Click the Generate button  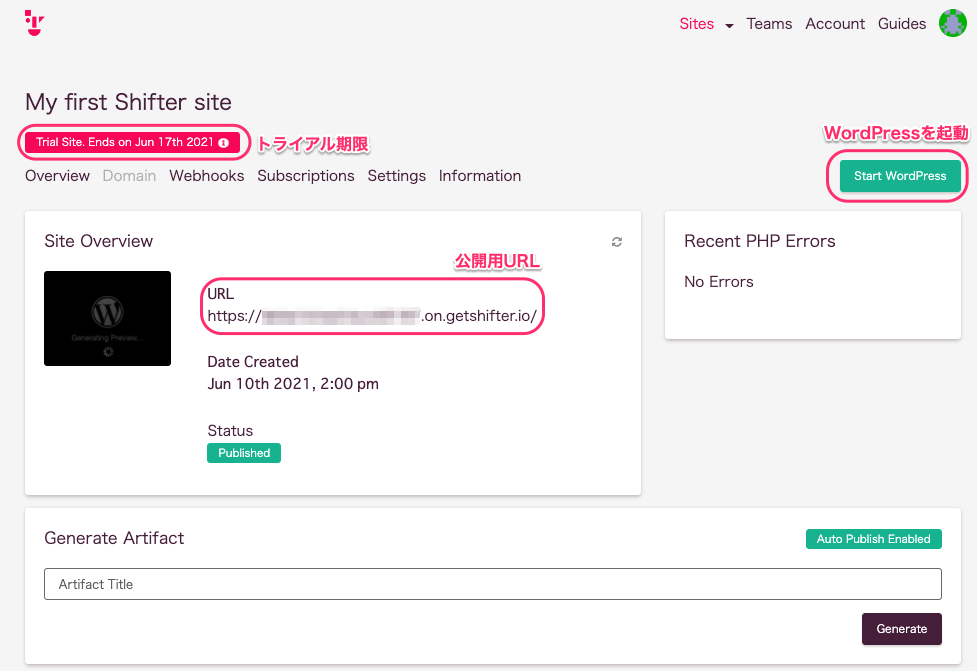point(902,629)
